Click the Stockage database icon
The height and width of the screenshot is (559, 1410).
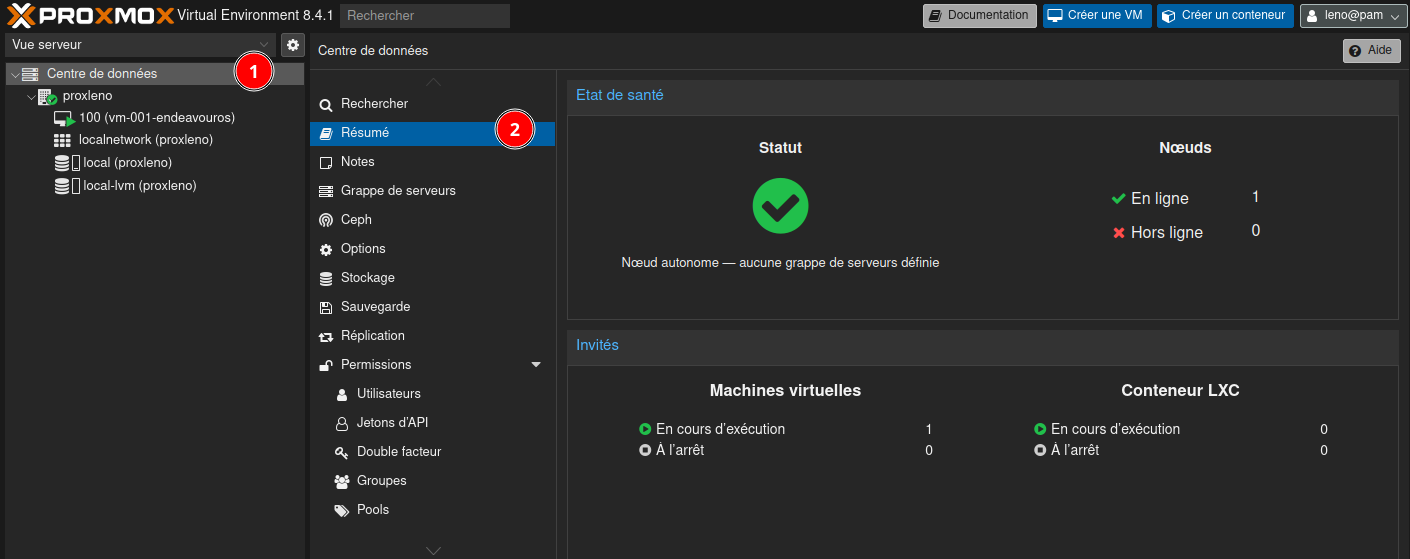[325, 278]
